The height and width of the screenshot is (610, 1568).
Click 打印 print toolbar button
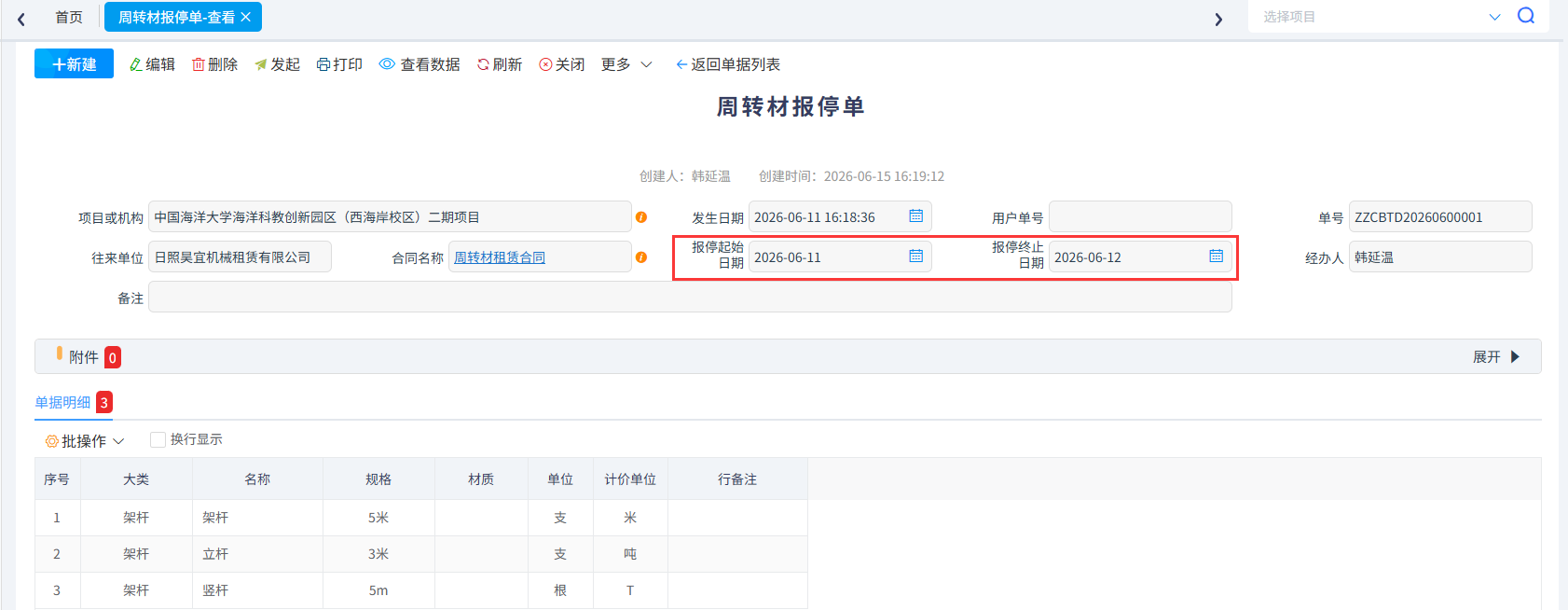click(339, 64)
